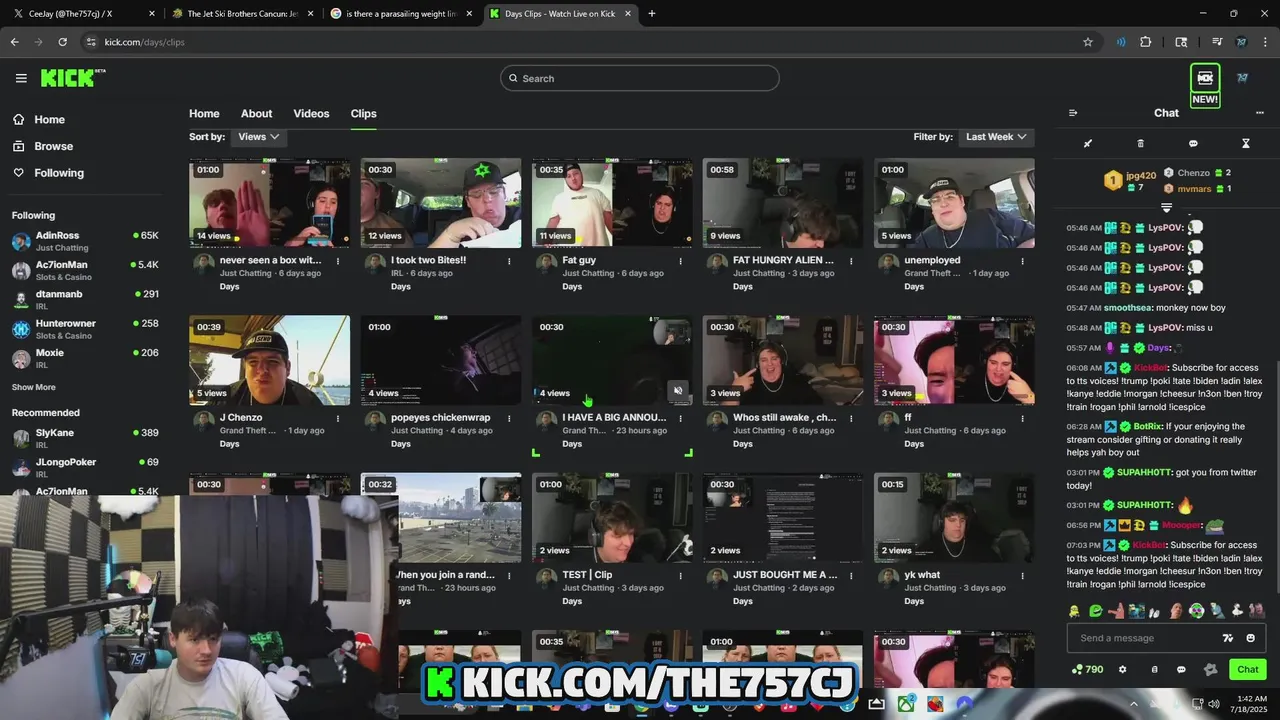Image resolution: width=1280 pixels, height=720 pixels.
Task: Click the green Chat send button
Action: point(1248,670)
